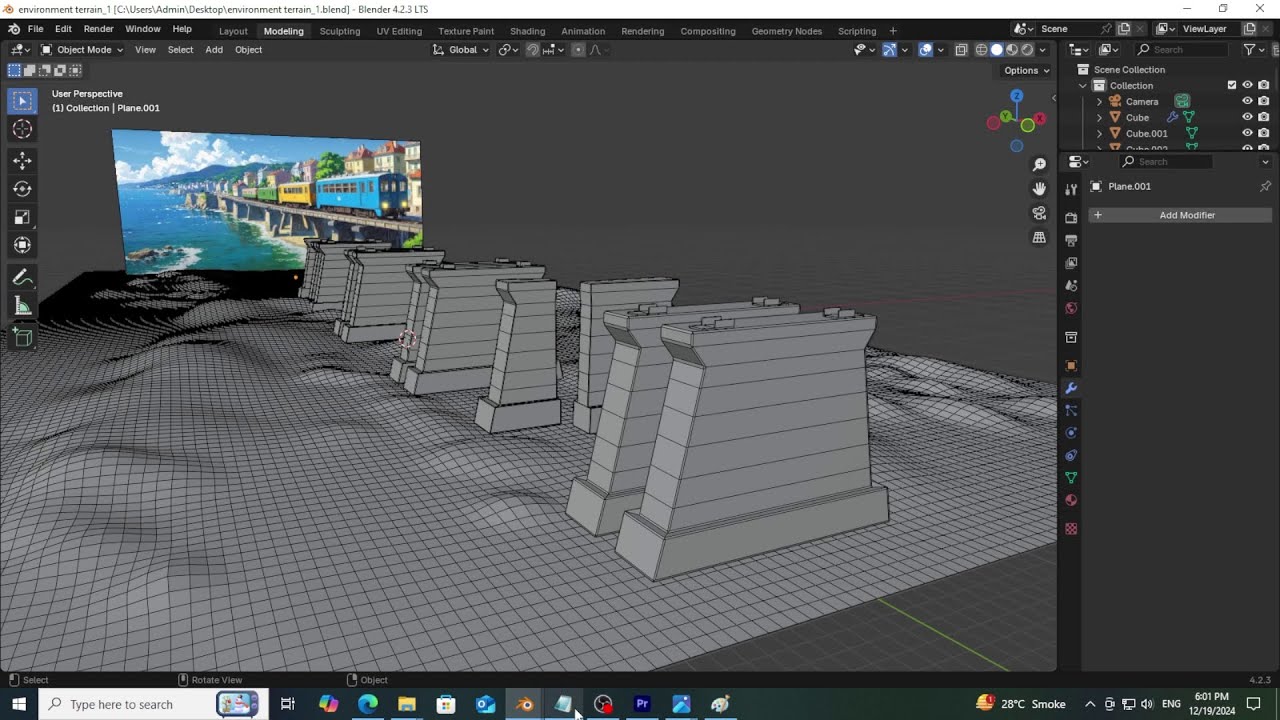Open Blender from the Windows taskbar

(525, 704)
